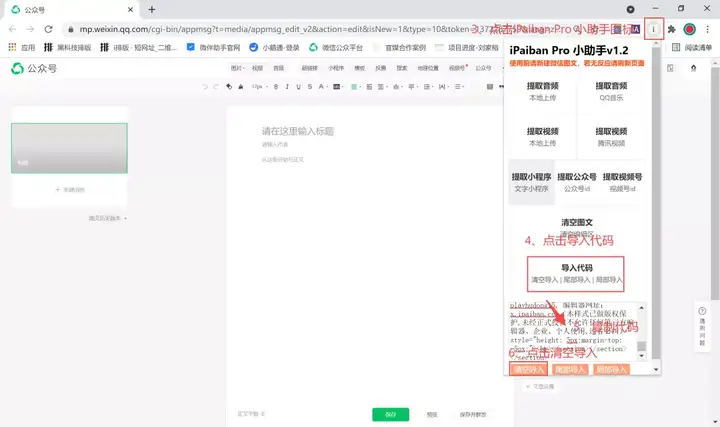The height and width of the screenshot is (427, 720).
Task: Click the undo arrow in editor toolbar
Action: [x=205, y=86]
